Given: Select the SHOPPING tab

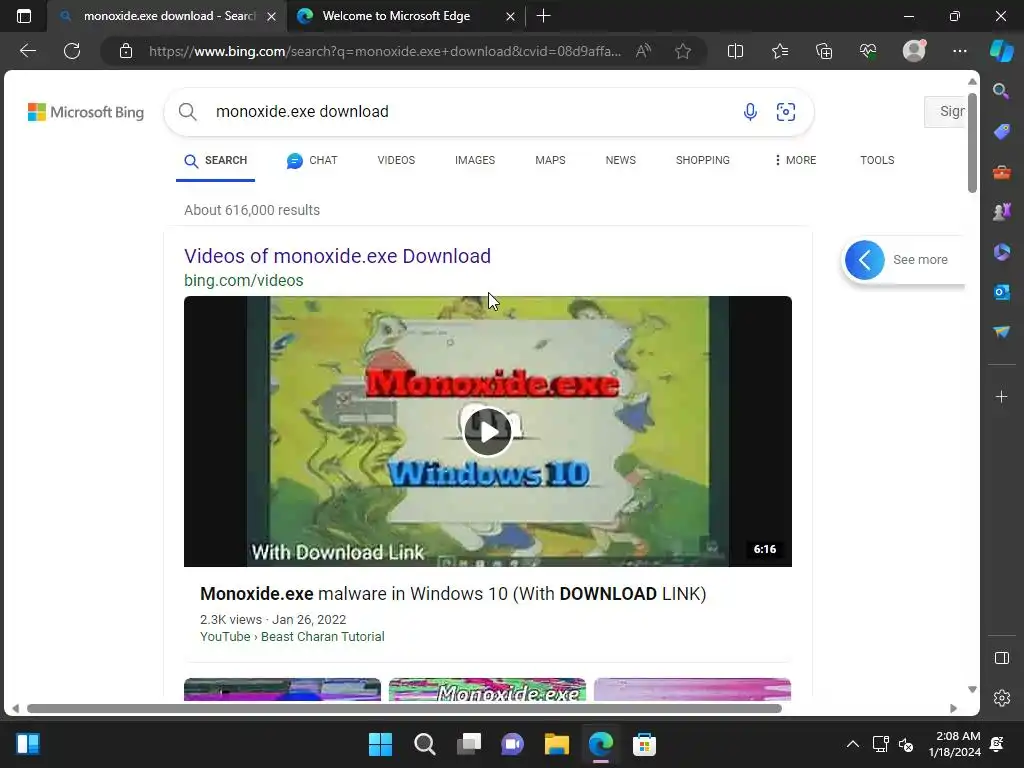Looking at the screenshot, I should (703, 160).
